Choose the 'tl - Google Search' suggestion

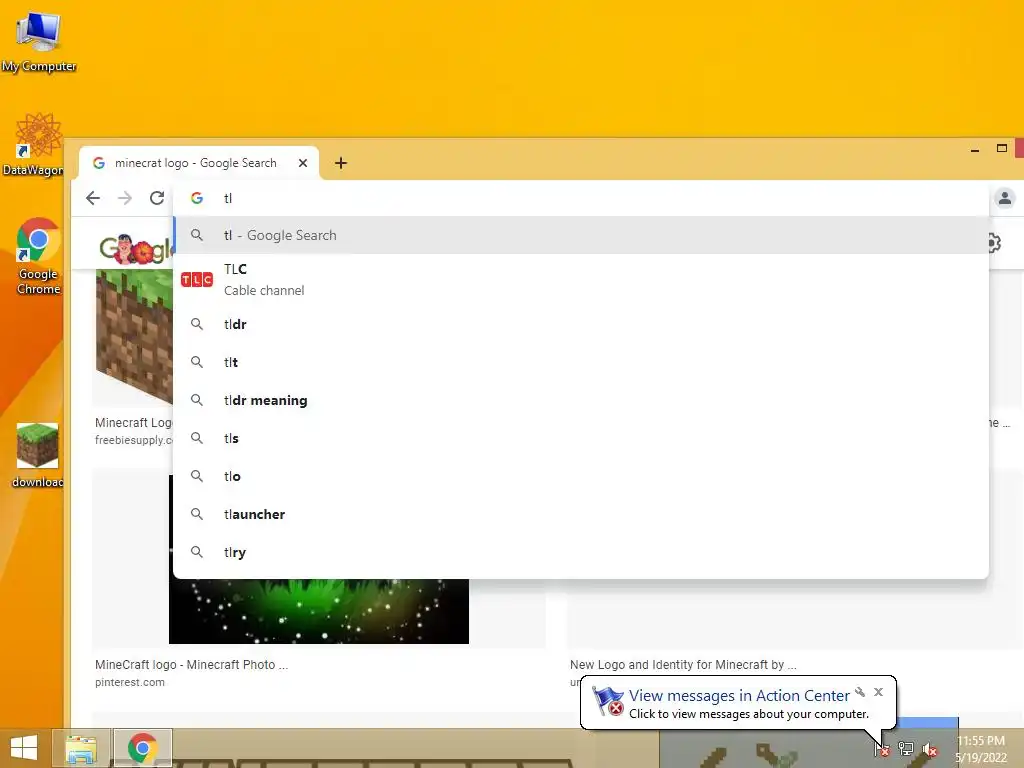click(x=581, y=235)
